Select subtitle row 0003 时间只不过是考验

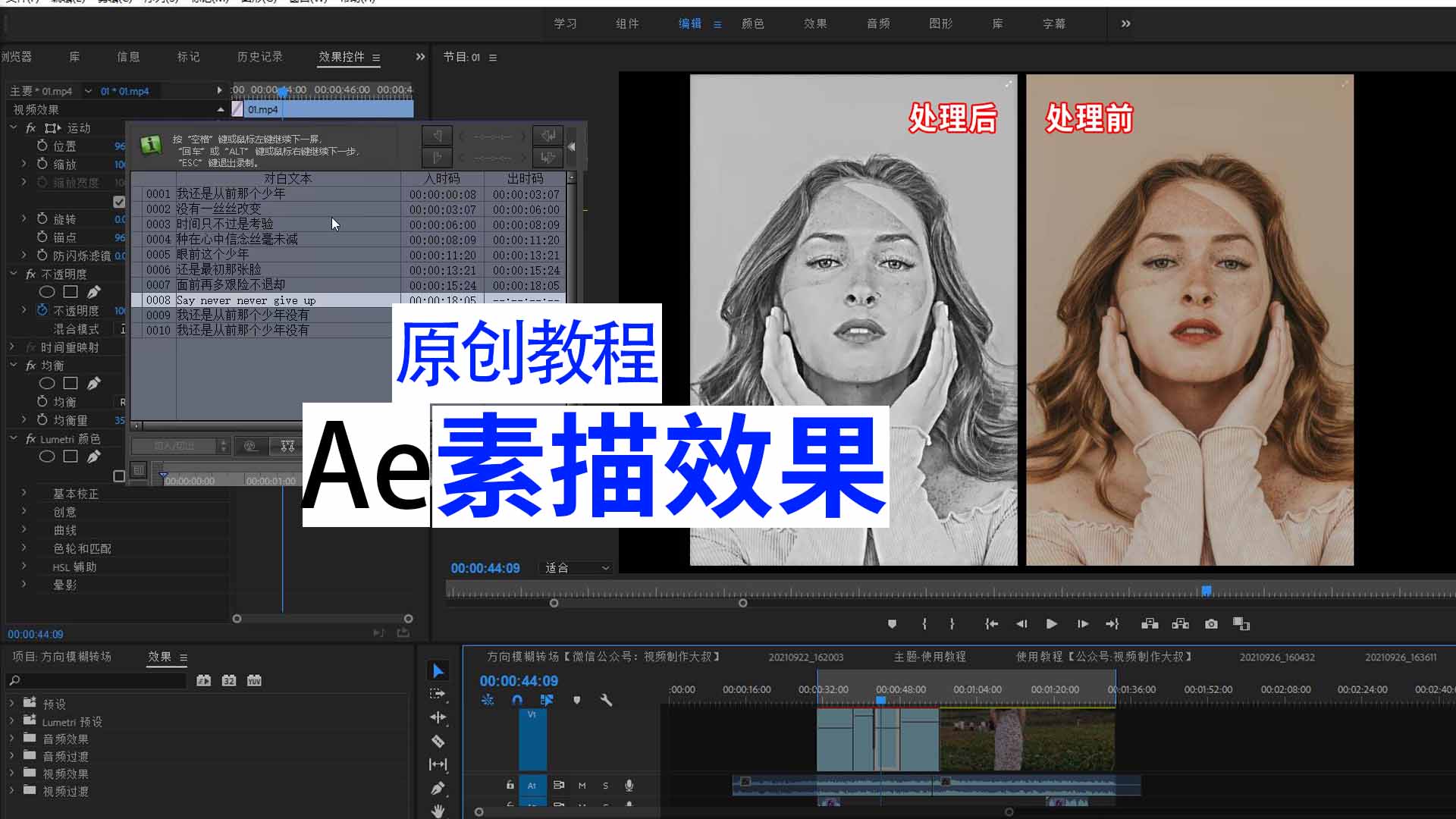pos(349,224)
